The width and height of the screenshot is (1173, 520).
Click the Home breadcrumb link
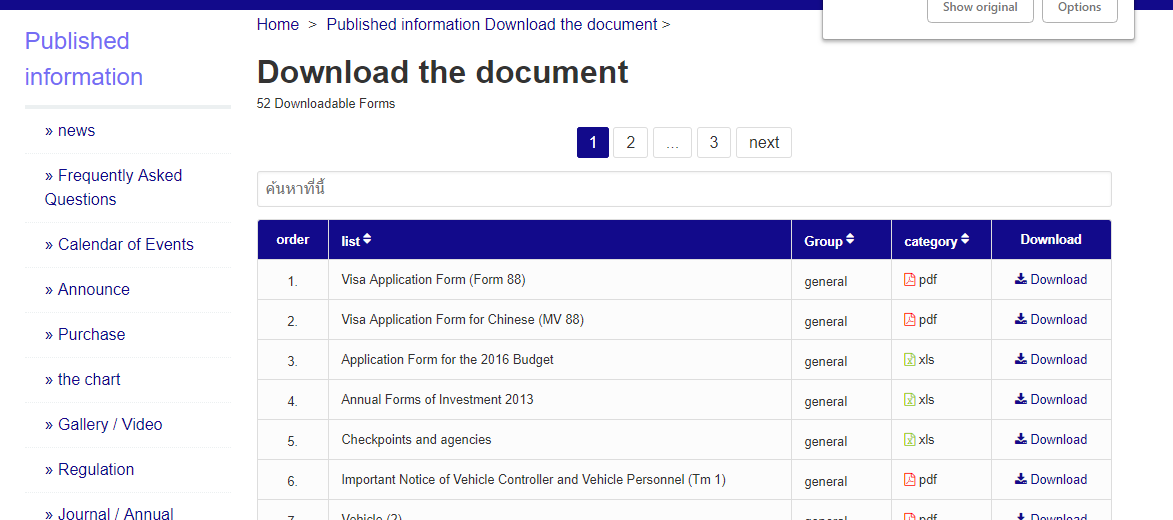tap(278, 25)
